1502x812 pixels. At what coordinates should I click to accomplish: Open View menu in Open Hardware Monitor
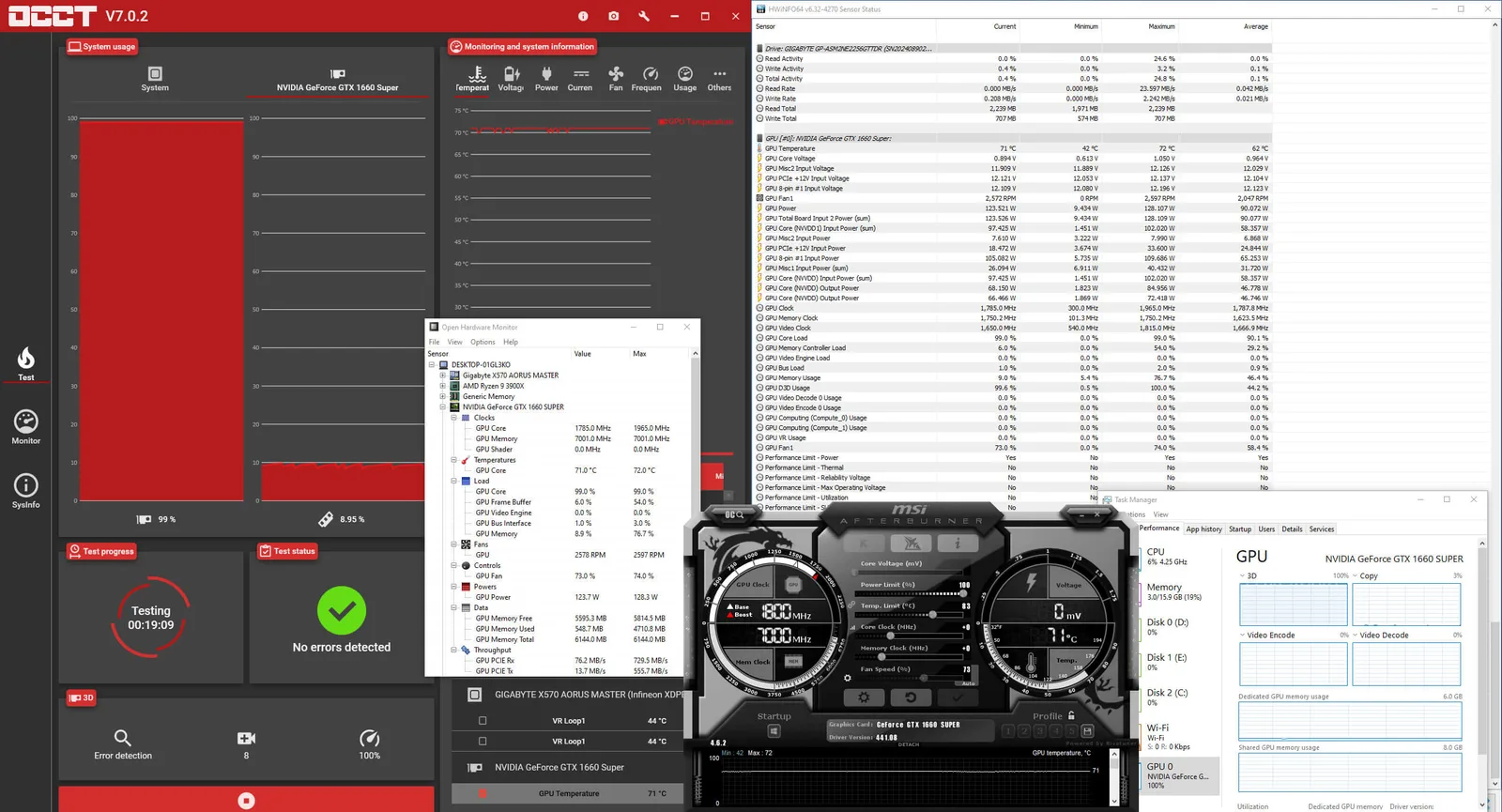(x=454, y=342)
